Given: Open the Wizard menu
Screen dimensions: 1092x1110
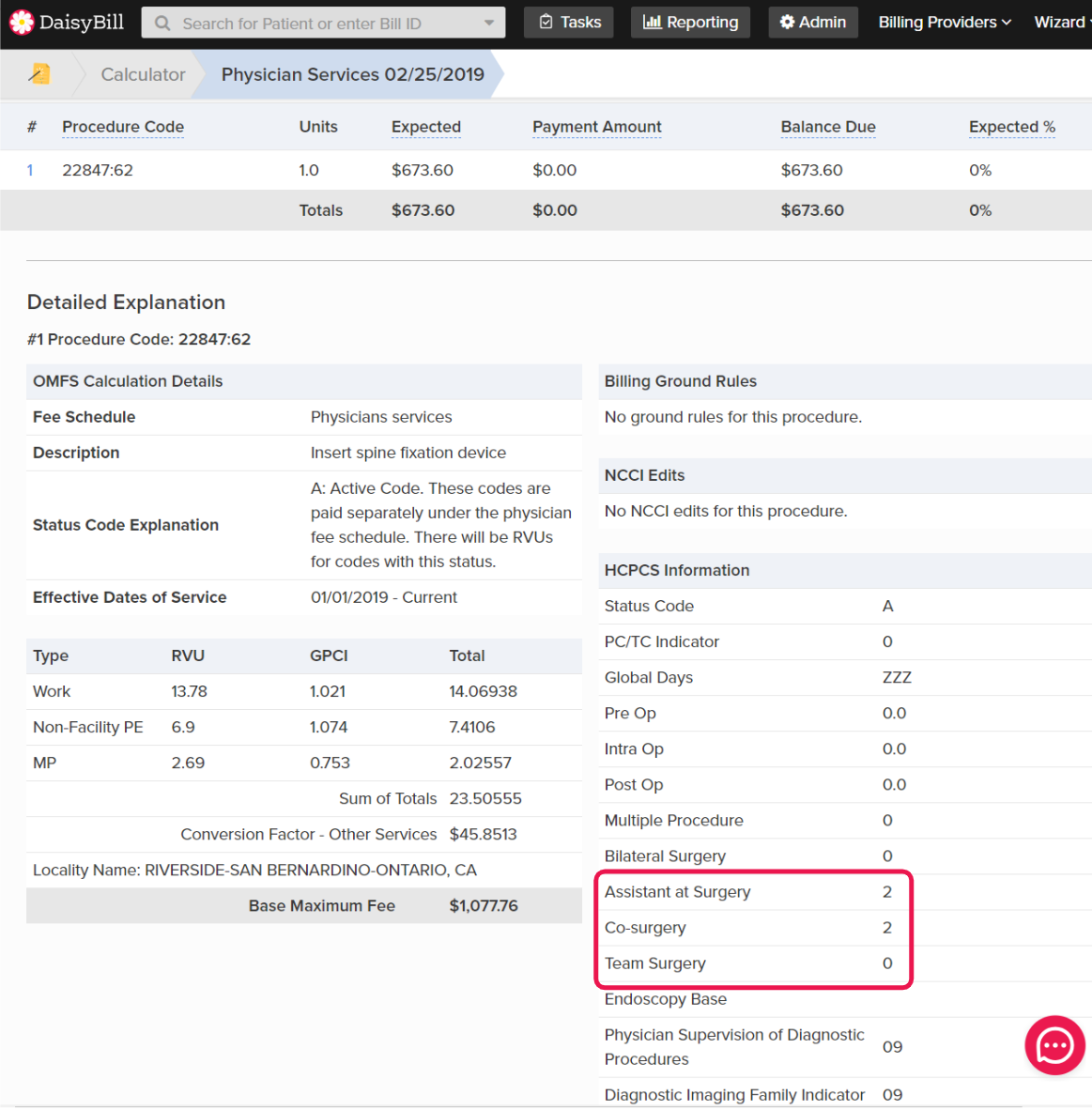Looking at the screenshot, I should click(1061, 23).
